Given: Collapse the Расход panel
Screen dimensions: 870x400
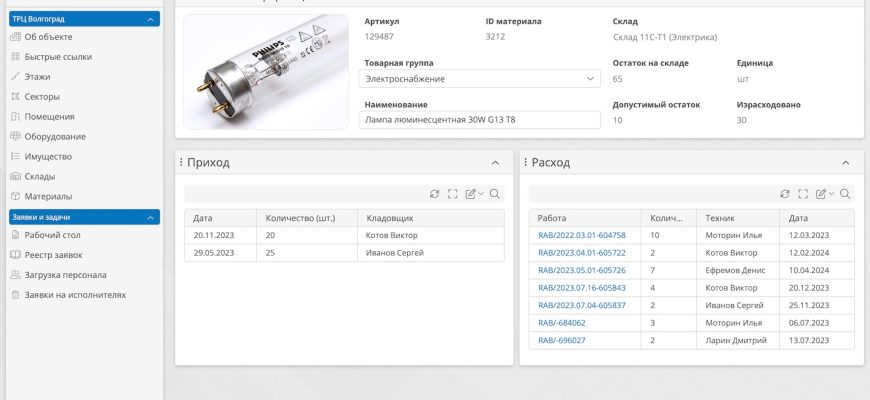Looking at the screenshot, I should click(845, 162).
